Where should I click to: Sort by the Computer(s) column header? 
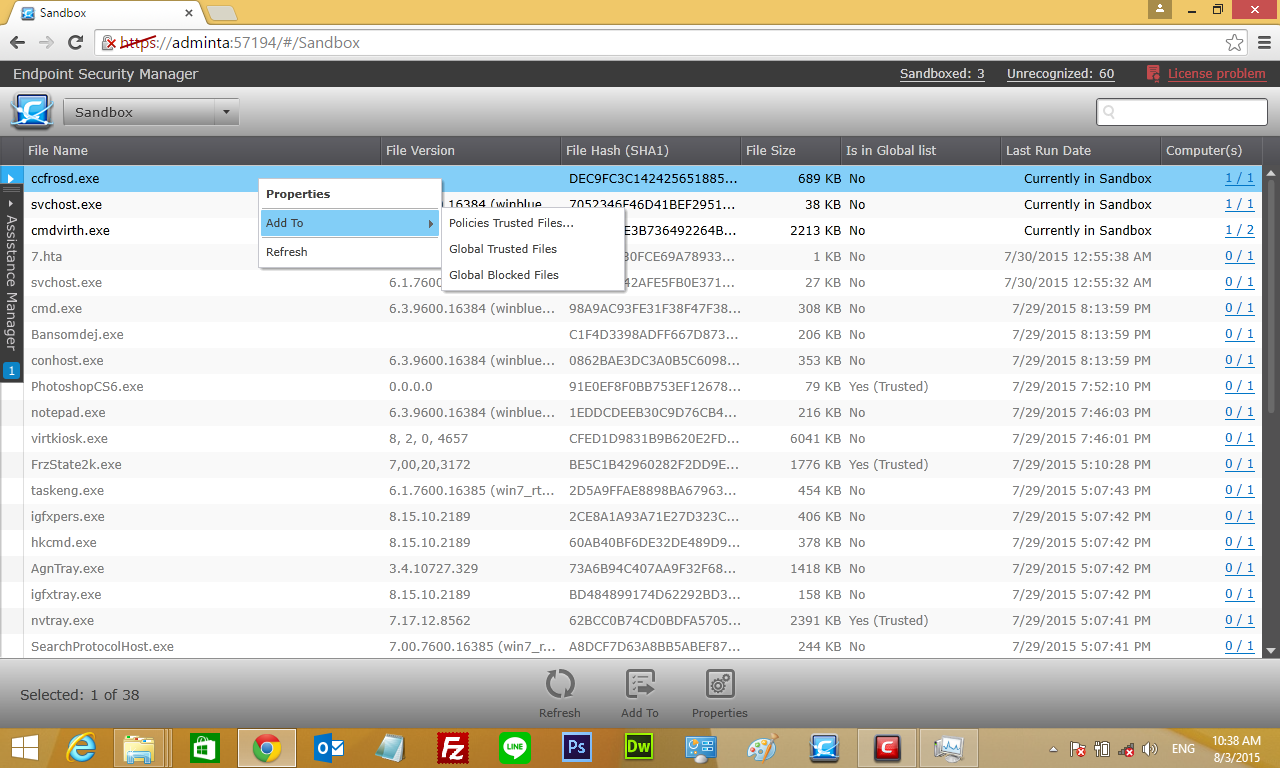click(1212, 150)
